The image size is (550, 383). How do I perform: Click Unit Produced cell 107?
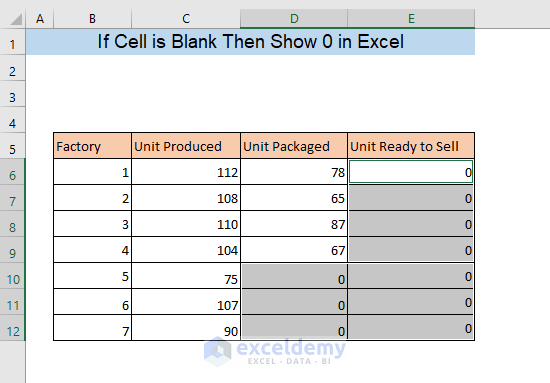[x=186, y=302]
